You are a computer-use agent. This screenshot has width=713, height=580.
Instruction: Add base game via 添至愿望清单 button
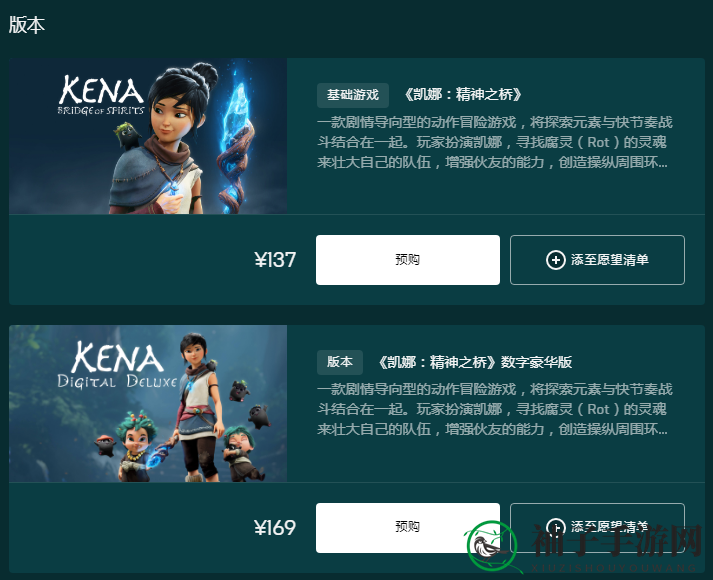pos(597,260)
